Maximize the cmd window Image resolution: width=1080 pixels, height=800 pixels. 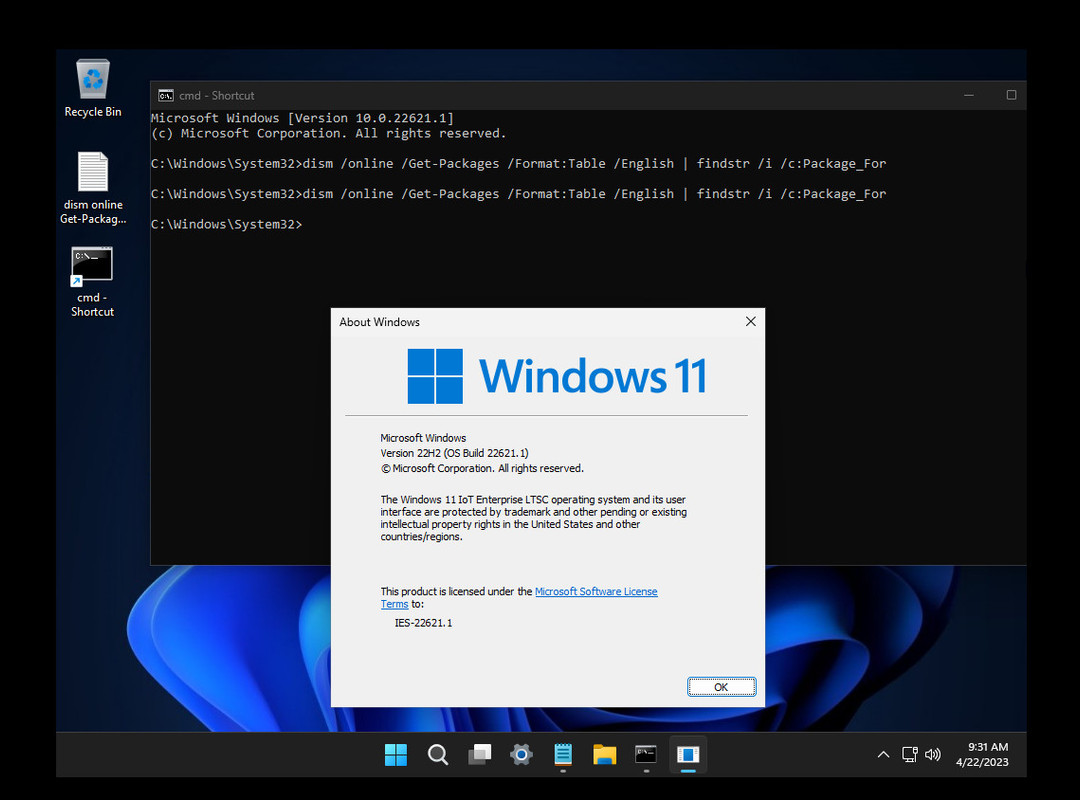(x=1011, y=95)
